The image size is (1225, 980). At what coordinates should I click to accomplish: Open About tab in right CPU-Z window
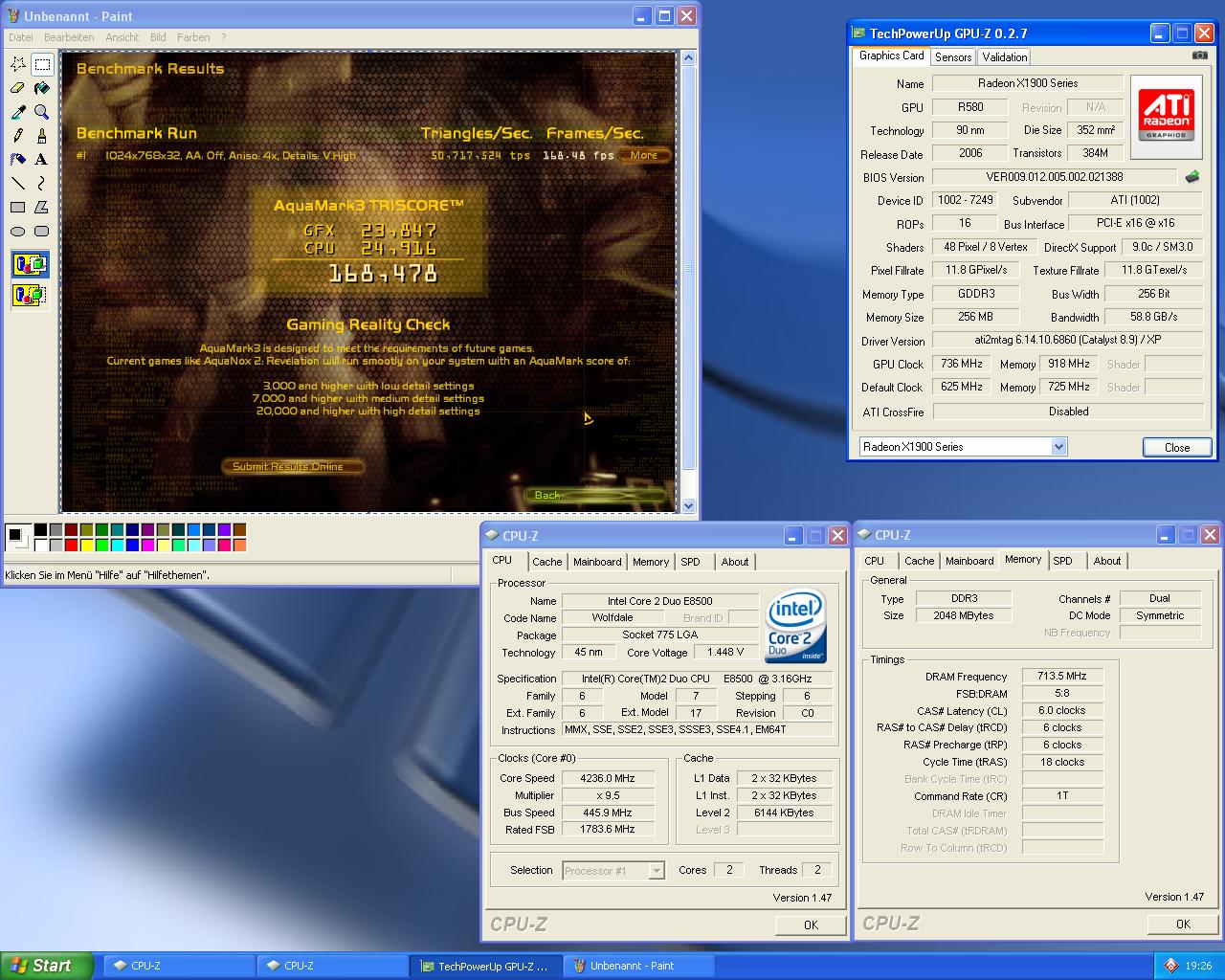[1107, 561]
